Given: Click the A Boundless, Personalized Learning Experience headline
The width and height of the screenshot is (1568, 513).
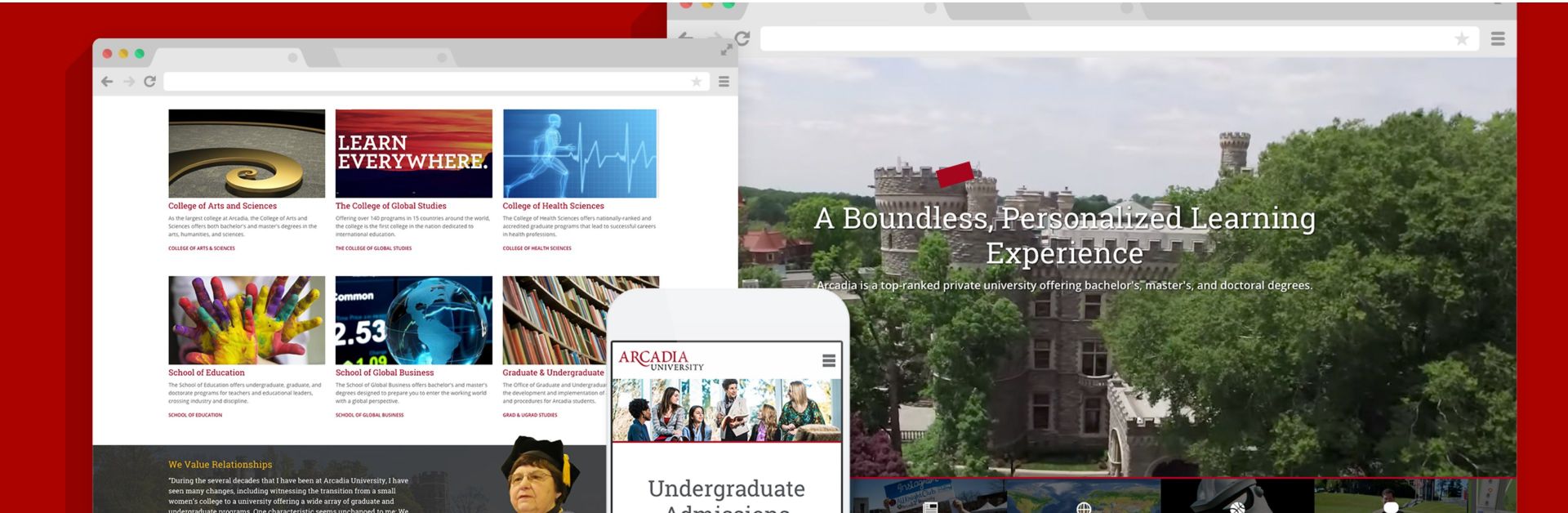Looking at the screenshot, I should point(1065,235).
